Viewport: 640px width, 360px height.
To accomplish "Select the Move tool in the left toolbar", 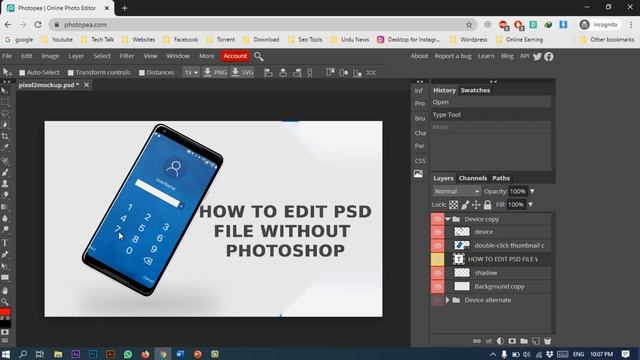I will point(5,91).
